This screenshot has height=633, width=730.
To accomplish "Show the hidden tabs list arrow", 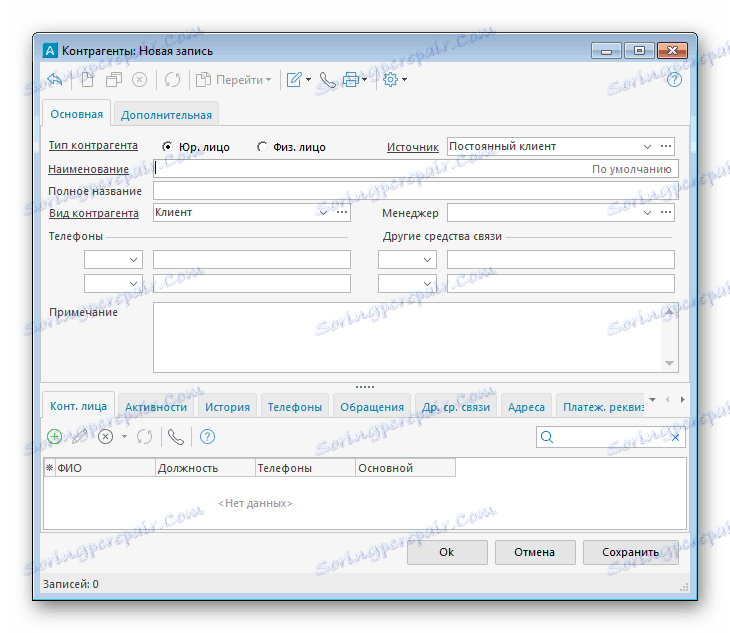I will 652,399.
